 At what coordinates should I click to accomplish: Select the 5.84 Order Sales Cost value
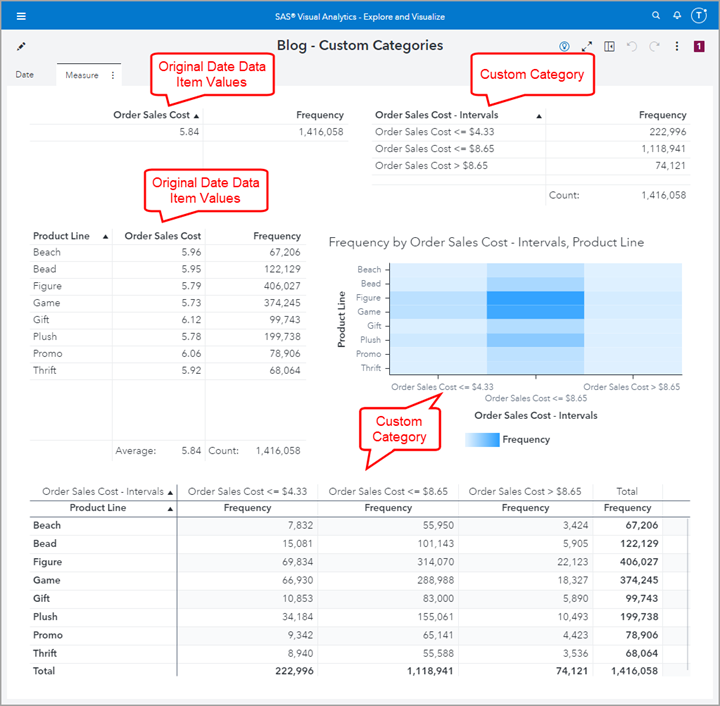pos(189,132)
